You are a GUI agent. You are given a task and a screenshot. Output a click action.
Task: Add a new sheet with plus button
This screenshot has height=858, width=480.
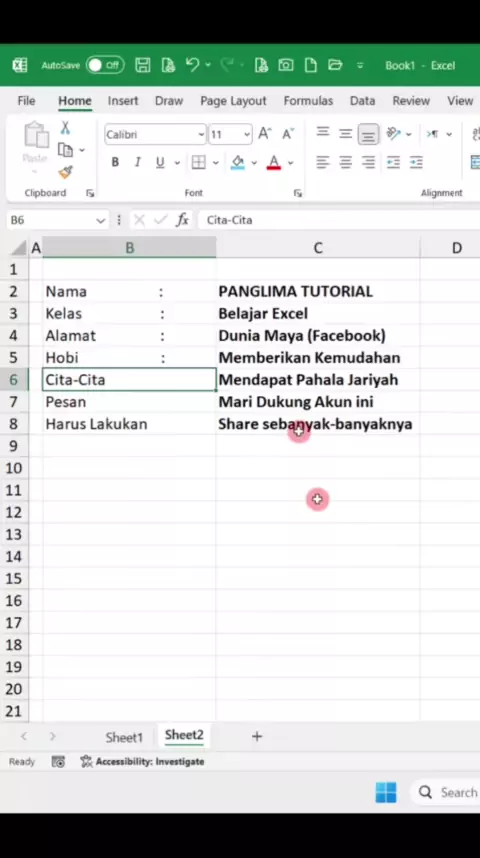pos(257,737)
